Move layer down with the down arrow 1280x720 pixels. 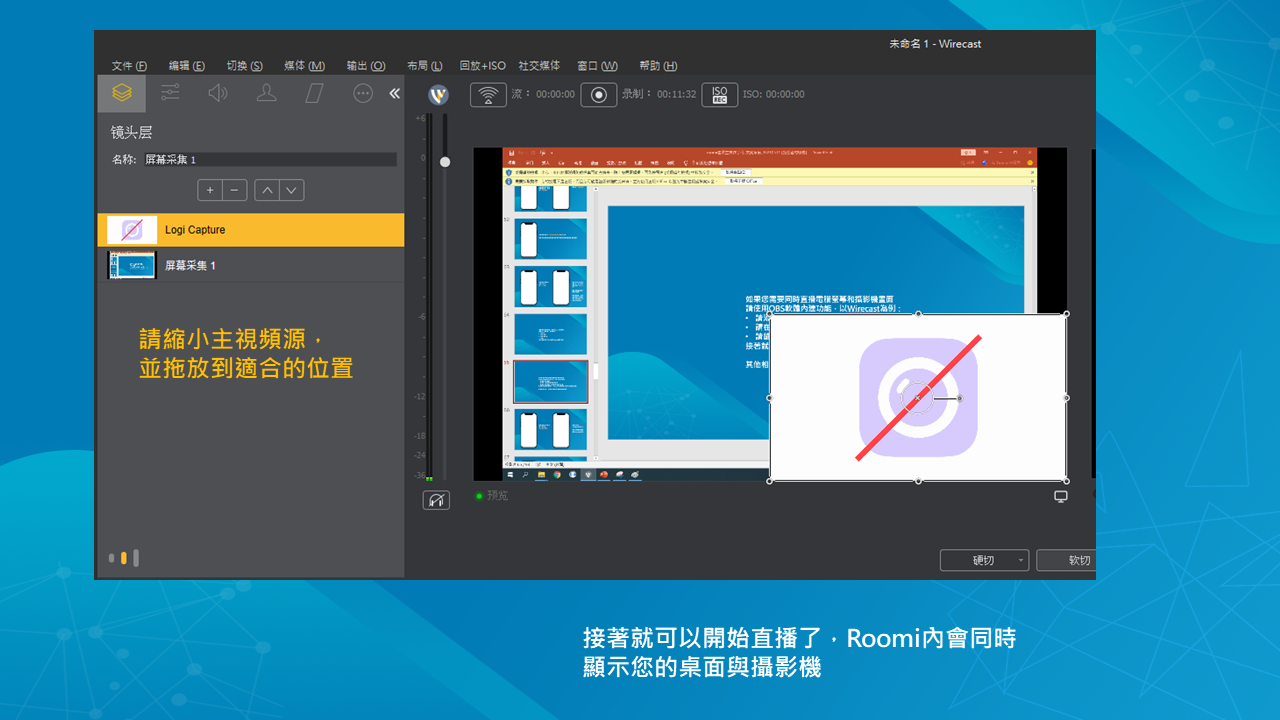[292, 190]
